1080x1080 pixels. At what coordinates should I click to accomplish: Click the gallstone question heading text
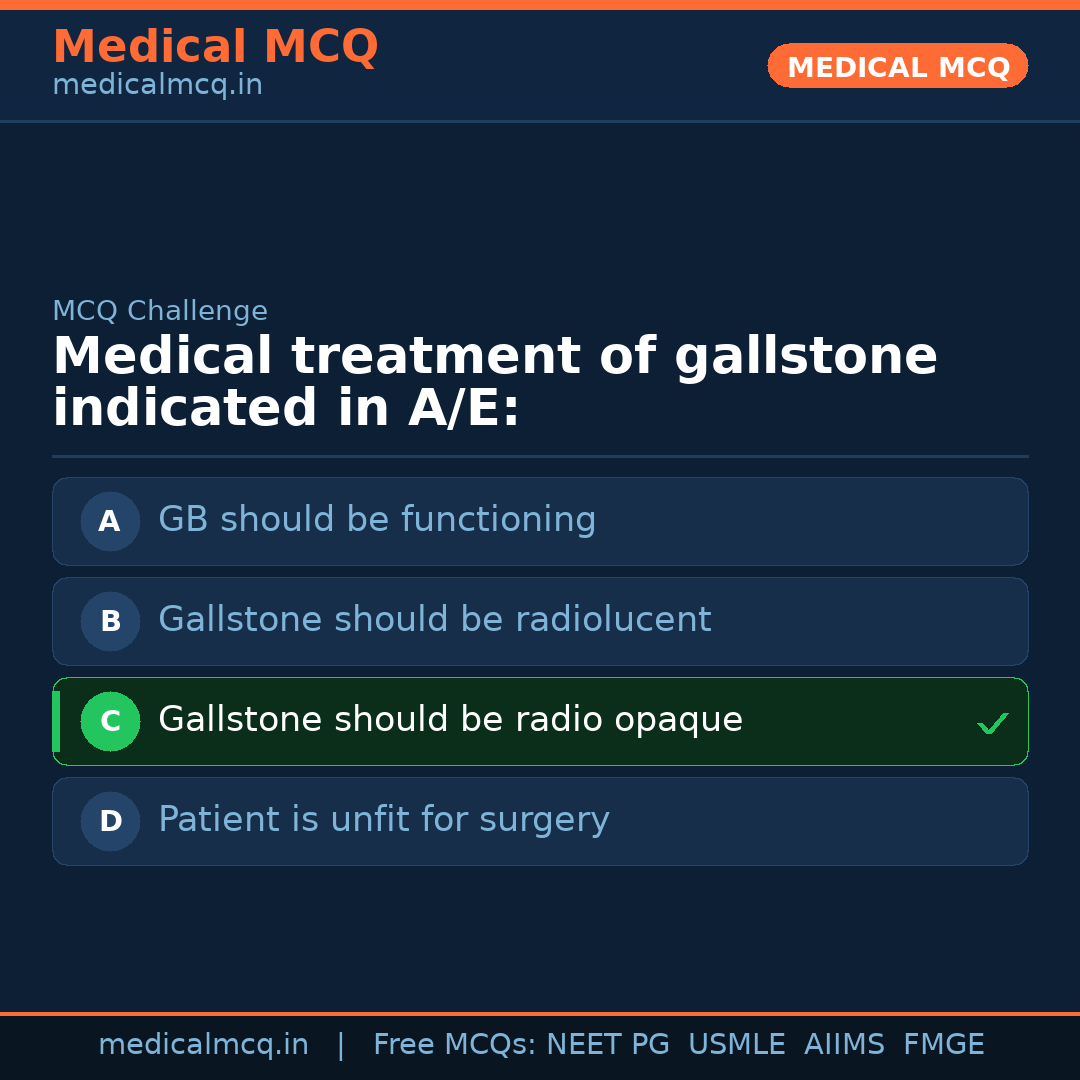tap(494, 382)
